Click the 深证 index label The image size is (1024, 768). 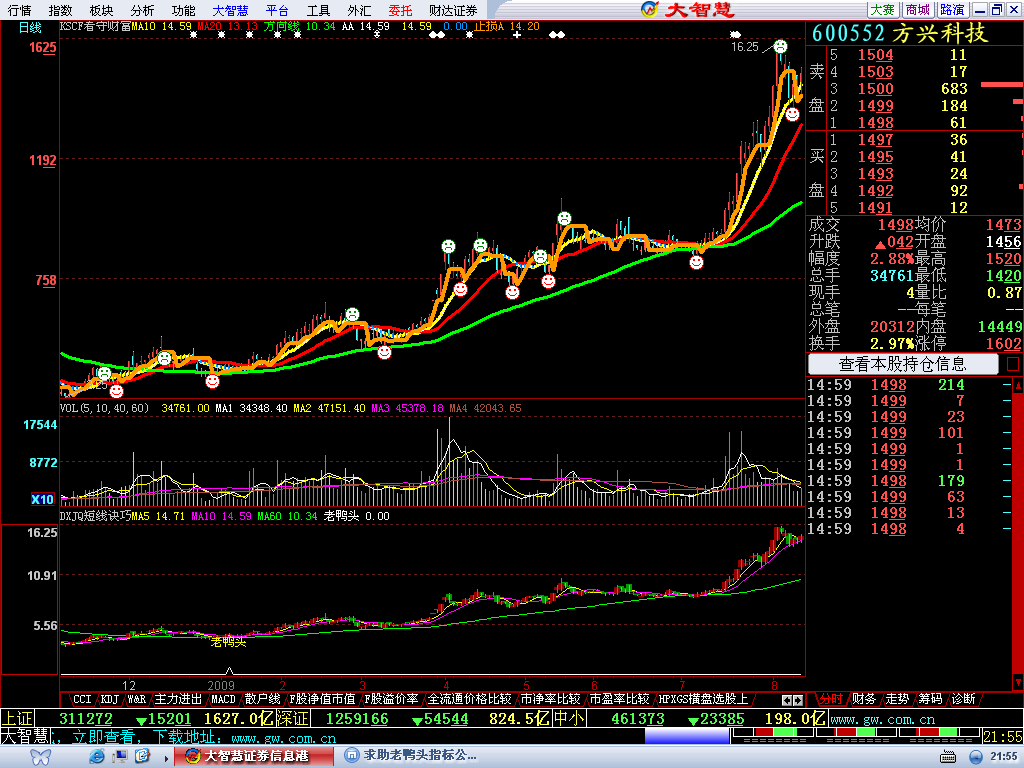(x=292, y=719)
